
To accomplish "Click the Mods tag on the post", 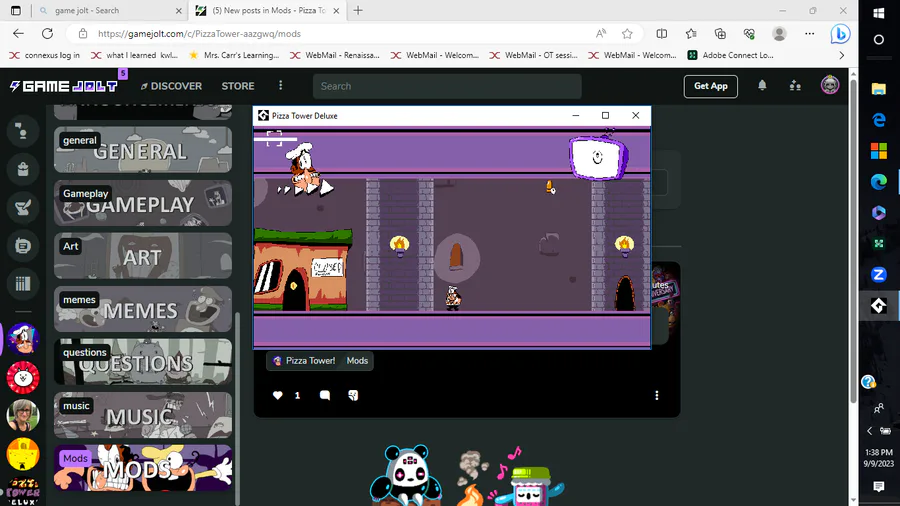I will [x=357, y=361].
